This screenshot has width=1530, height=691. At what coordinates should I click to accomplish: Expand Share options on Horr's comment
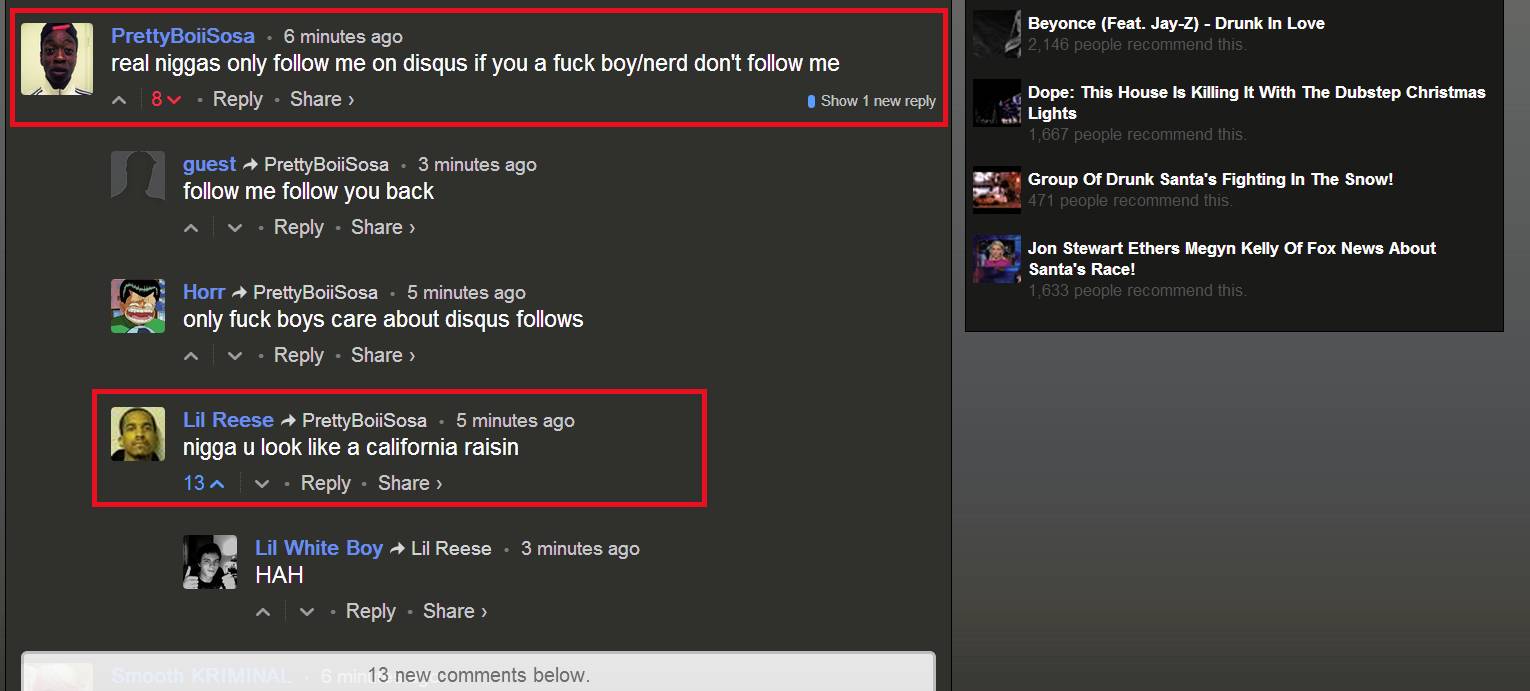click(x=383, y=355)
